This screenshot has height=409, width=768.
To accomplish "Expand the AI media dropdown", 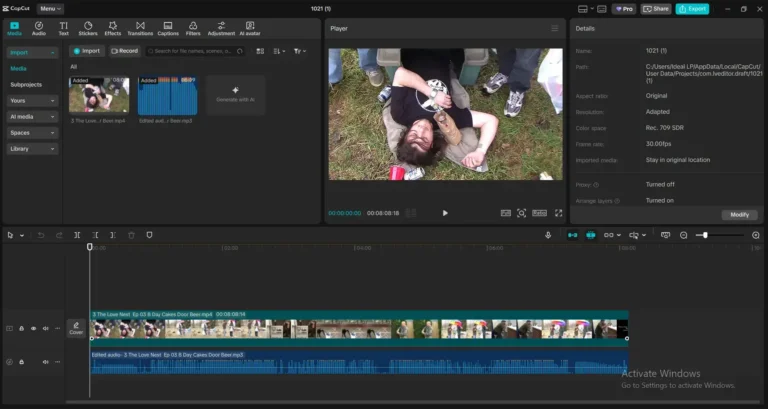I will (32, 116).
